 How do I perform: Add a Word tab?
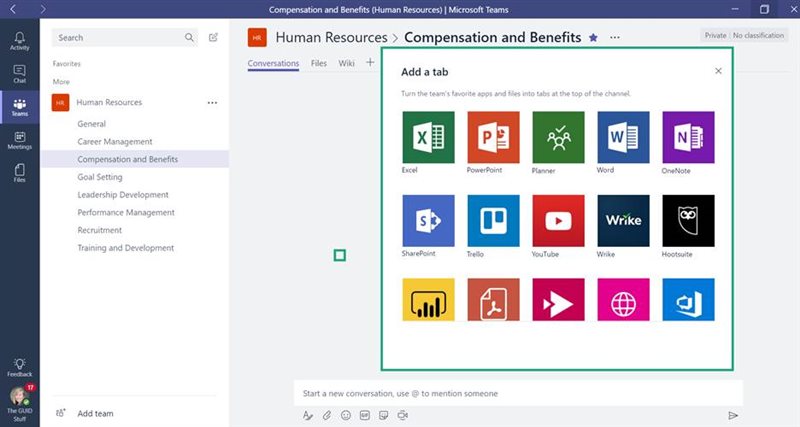(623, 137)
